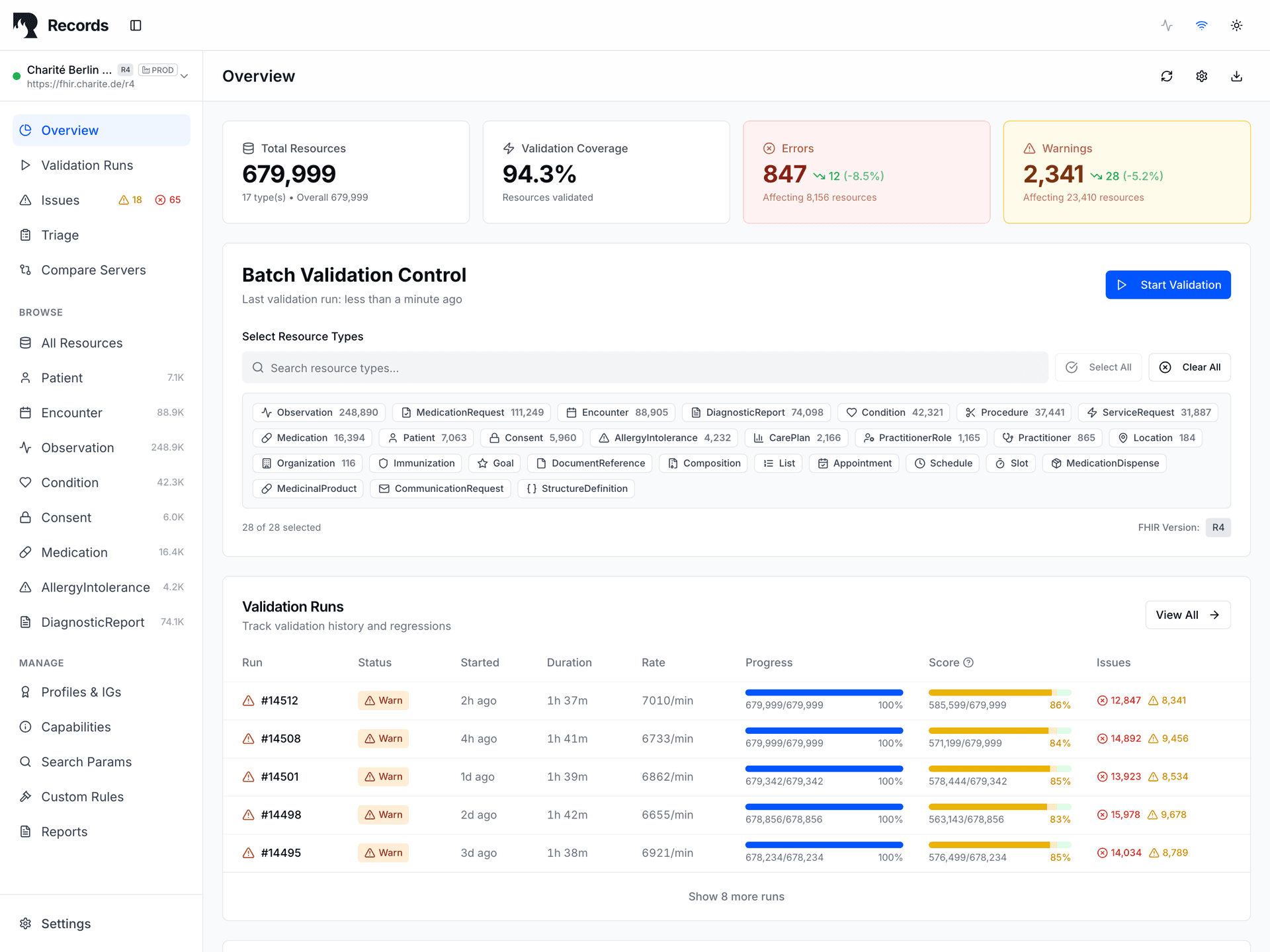Deselect the Observation resource type chip
This screenshot has width=1270, height=952.
coord(318,412)
